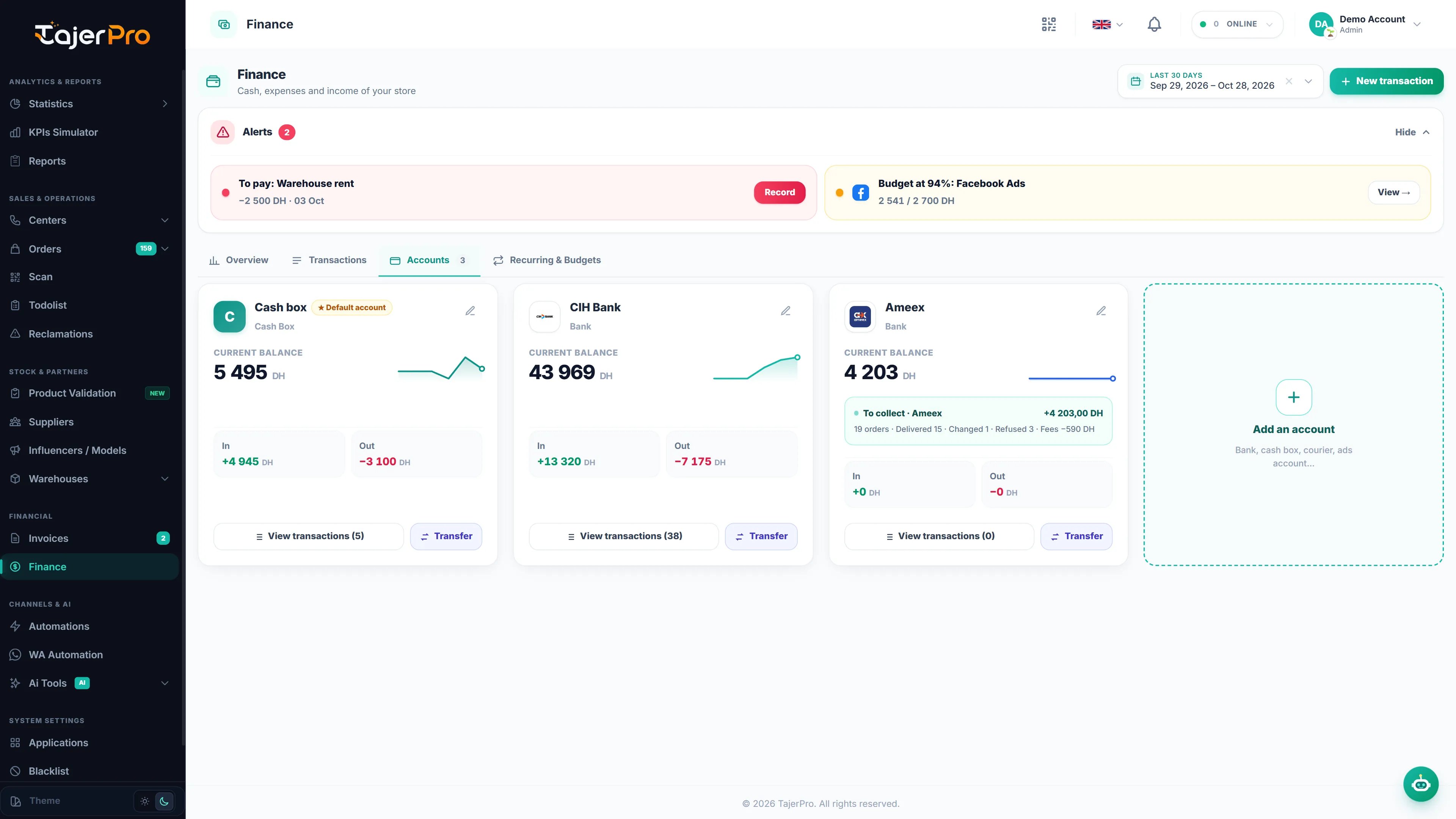1456x819 pixels.
Task: Open the Blacklist settings
Action: click(x=89, y=771)
